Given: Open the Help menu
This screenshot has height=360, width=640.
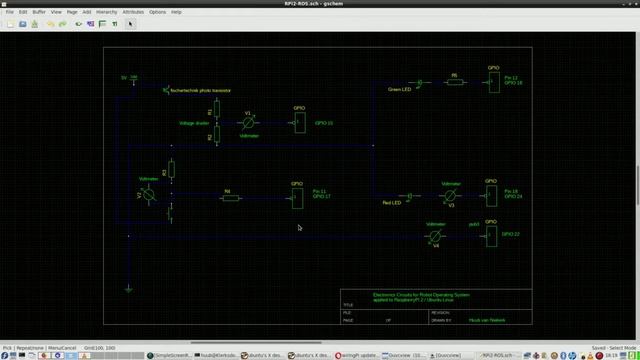Looking at the screenshot, I should pyautogui.click(x=176, y=12).
